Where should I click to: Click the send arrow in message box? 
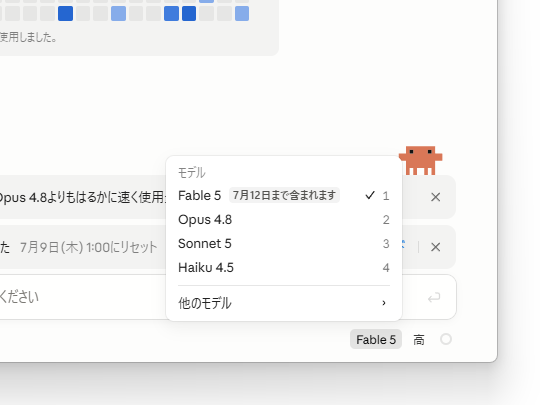[x=434, y=297]
